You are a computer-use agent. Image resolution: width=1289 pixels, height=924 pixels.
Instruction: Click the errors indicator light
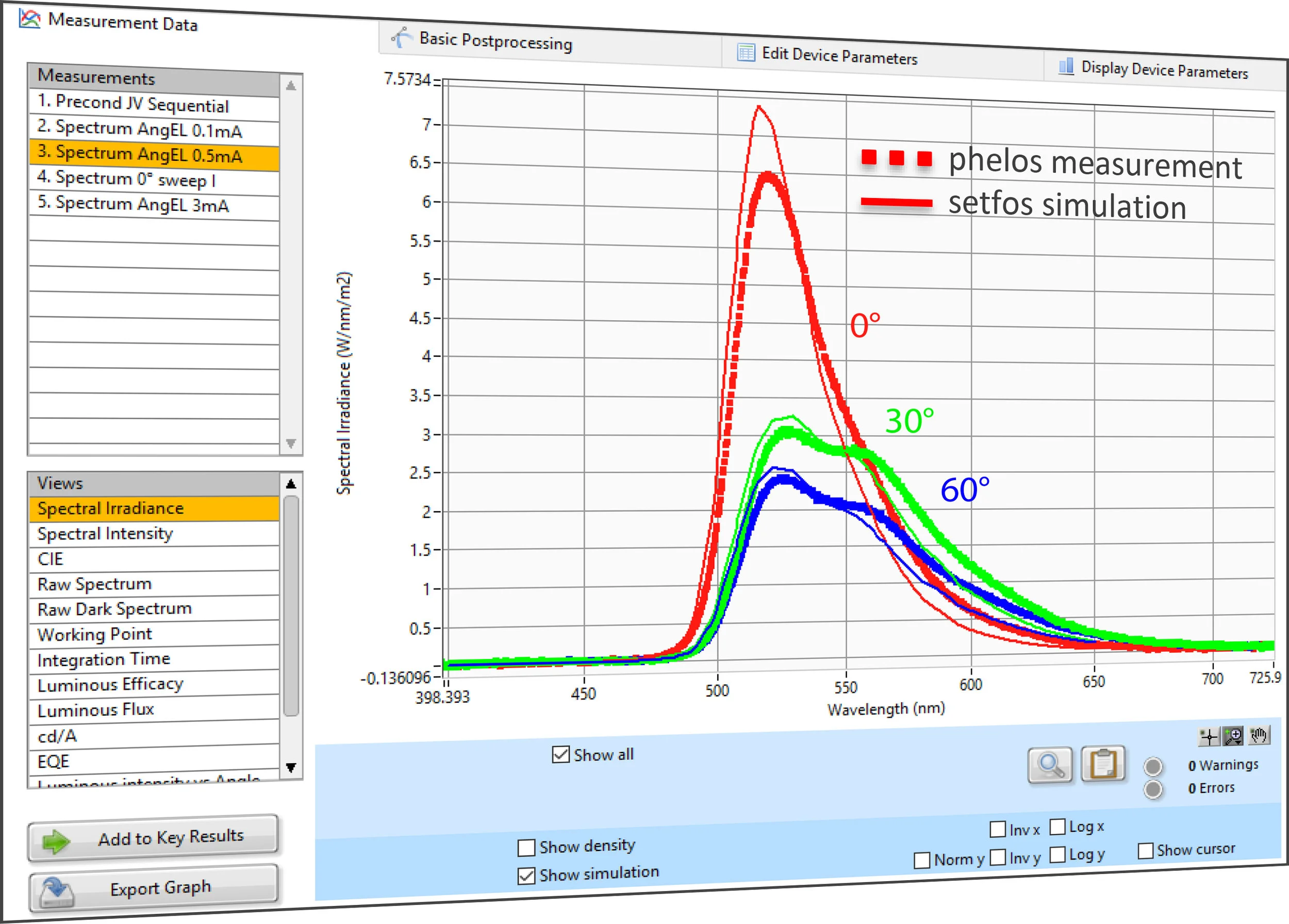(x=1152, y=789)
